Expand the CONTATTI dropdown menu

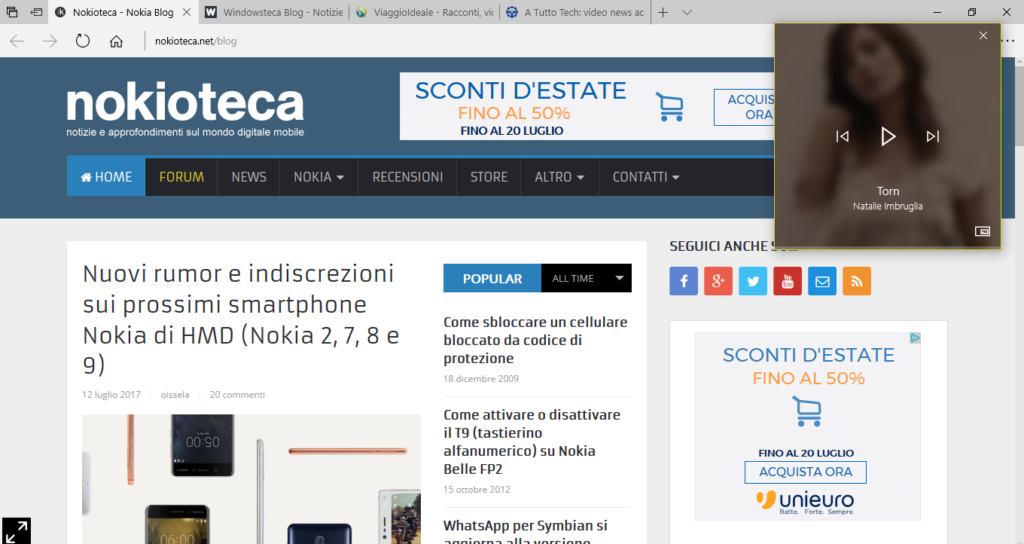point(646,177)
